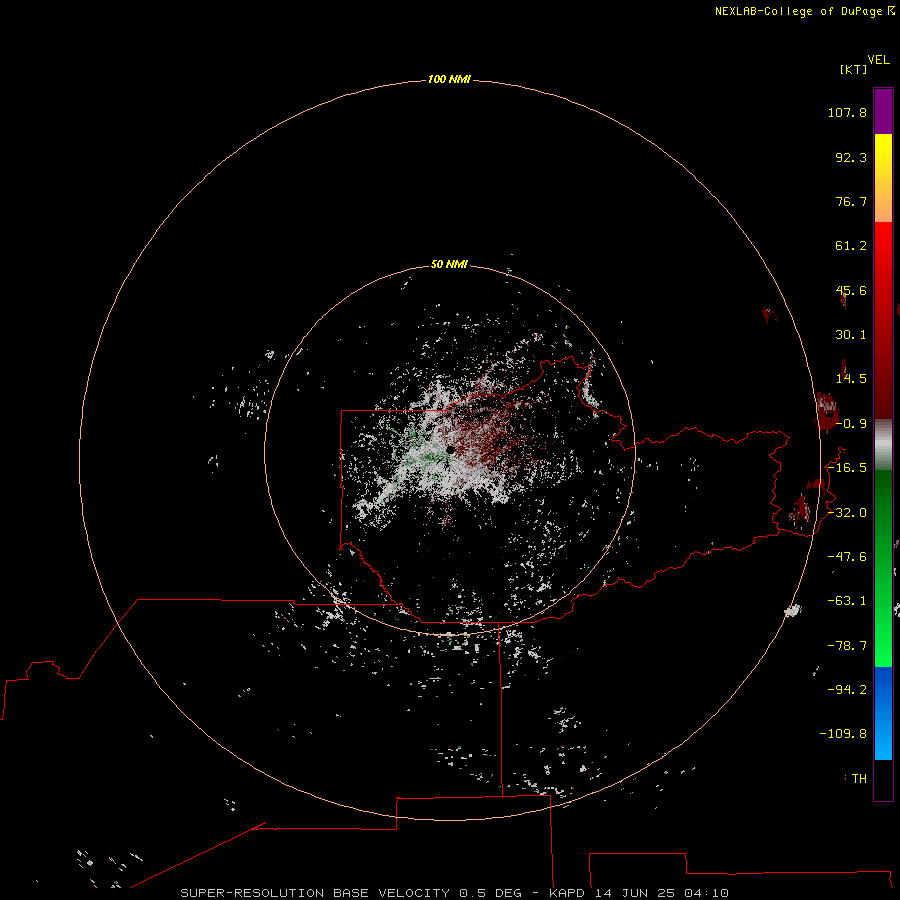Click the -16.5 velocity scale value

[x=847, y=468]
